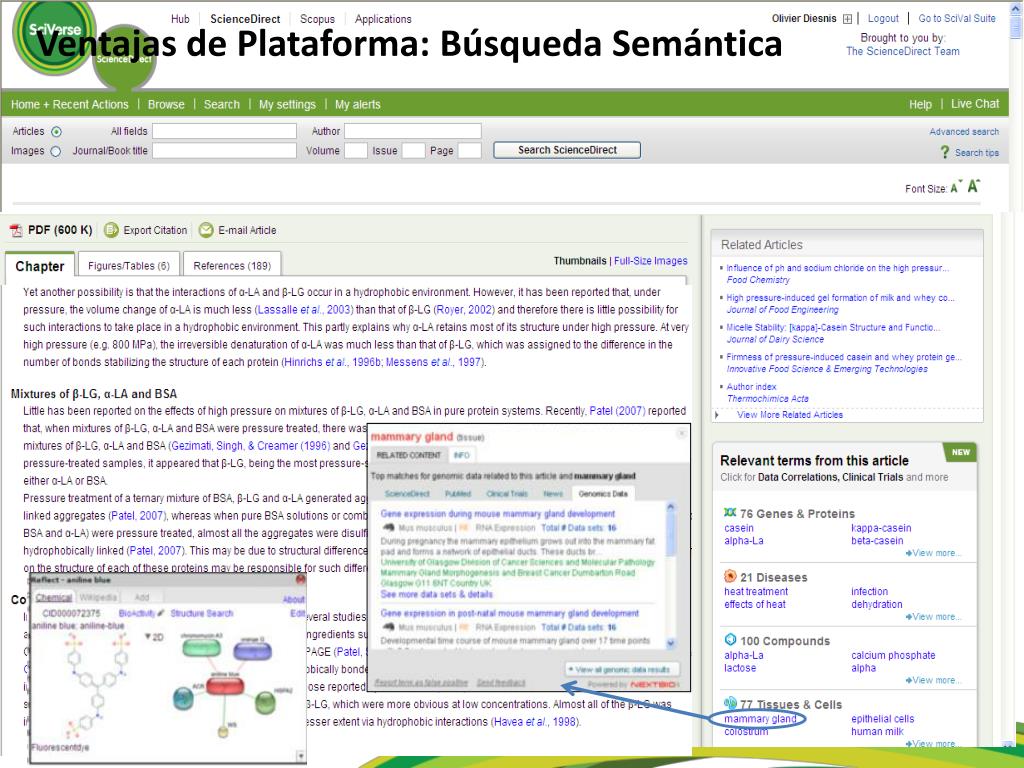Viewport: 1024px width, 768px height.
Task: Click the Compounds category icon
Action: coord(730,639)
